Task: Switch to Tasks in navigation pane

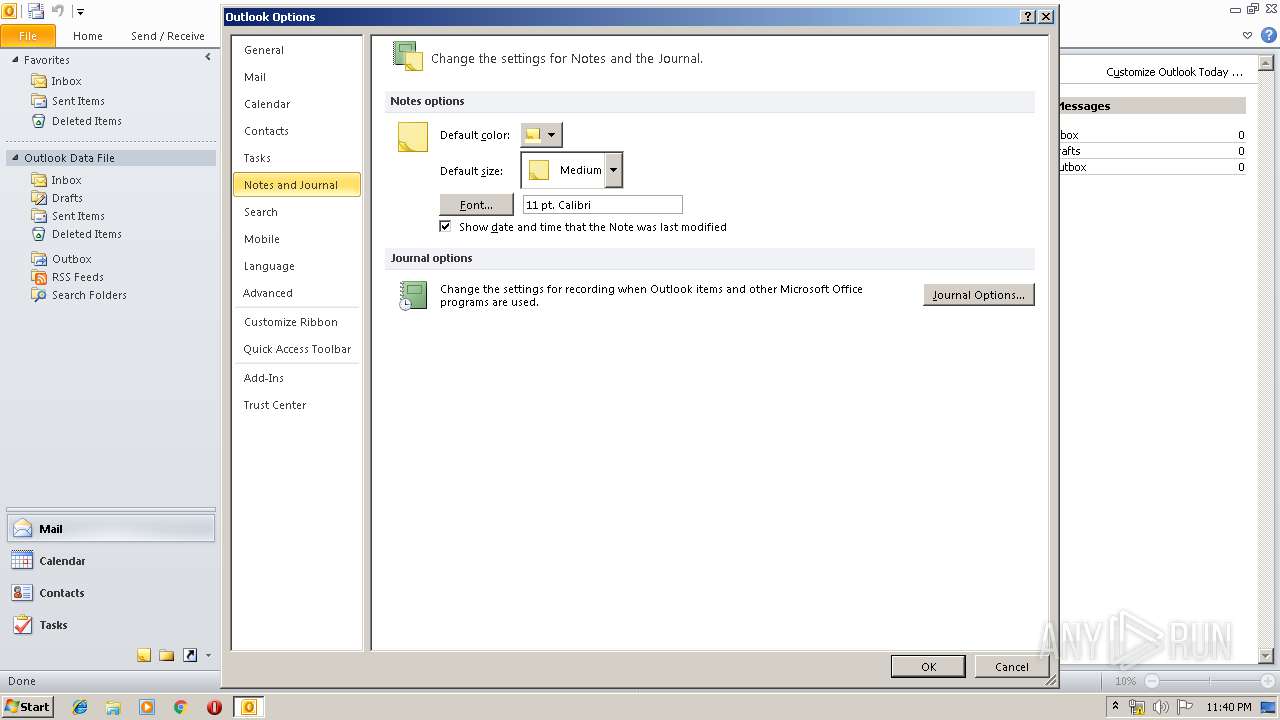Action: [x=110, y=625]
